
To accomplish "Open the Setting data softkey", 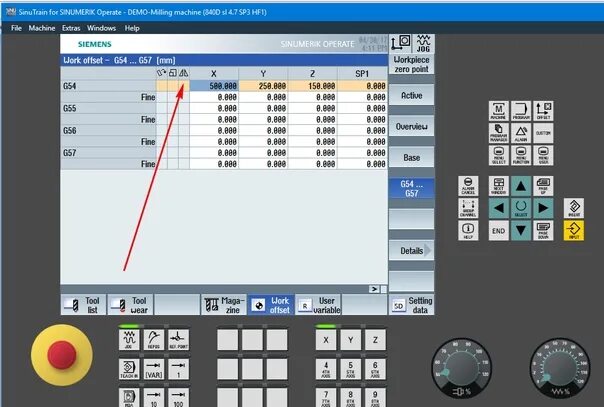I will 411,305.
